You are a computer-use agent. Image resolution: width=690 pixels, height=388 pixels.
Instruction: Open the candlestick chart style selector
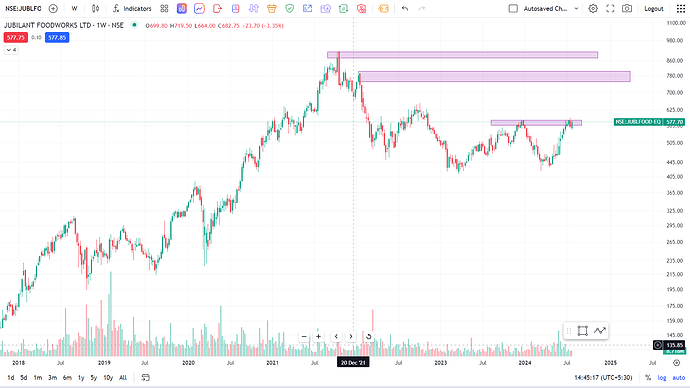pyautogui.click(x=95, y=8)
